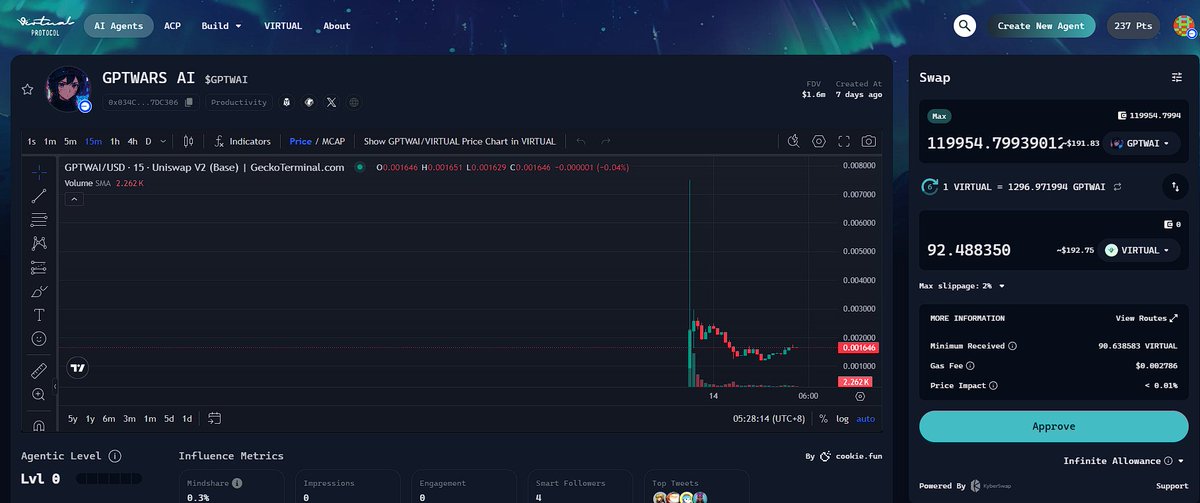Toggle auto scale on chart
The width and height of the screenshot is (1200, 503).
coord(866,419)
